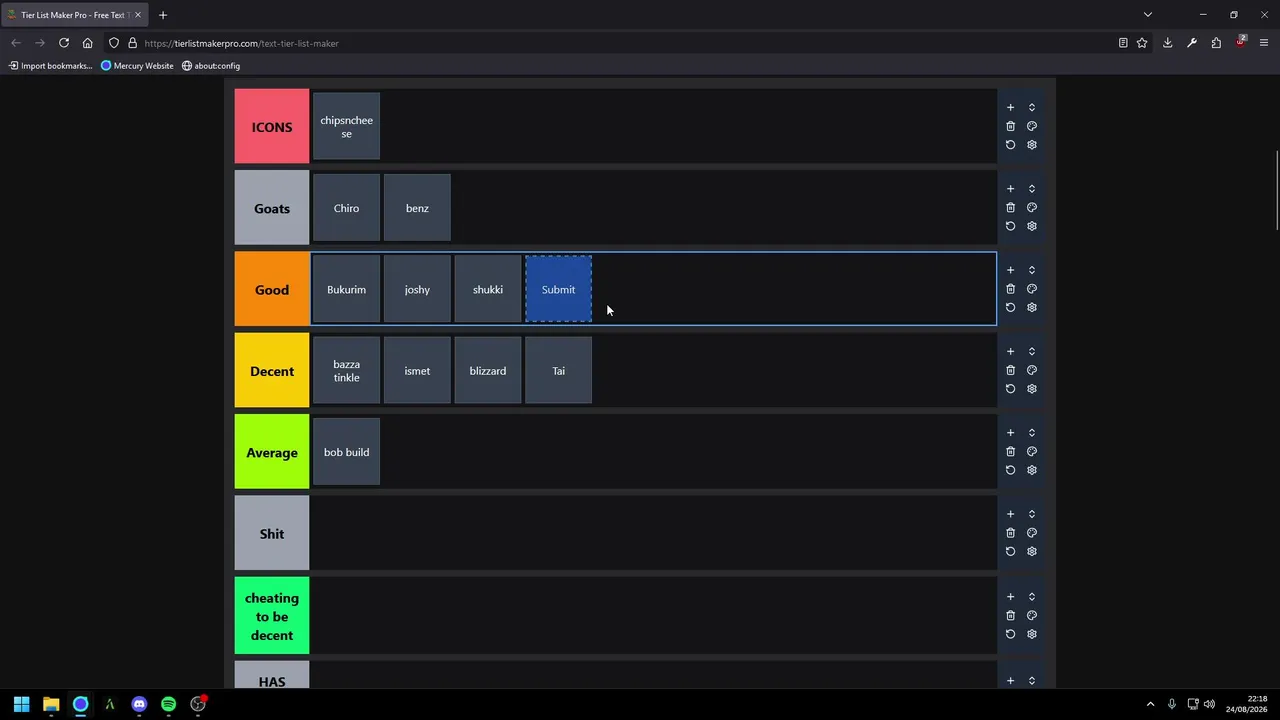Reset the ICONS tier row
Viewport: 1280px width, 720px height.
point(1010,145)
